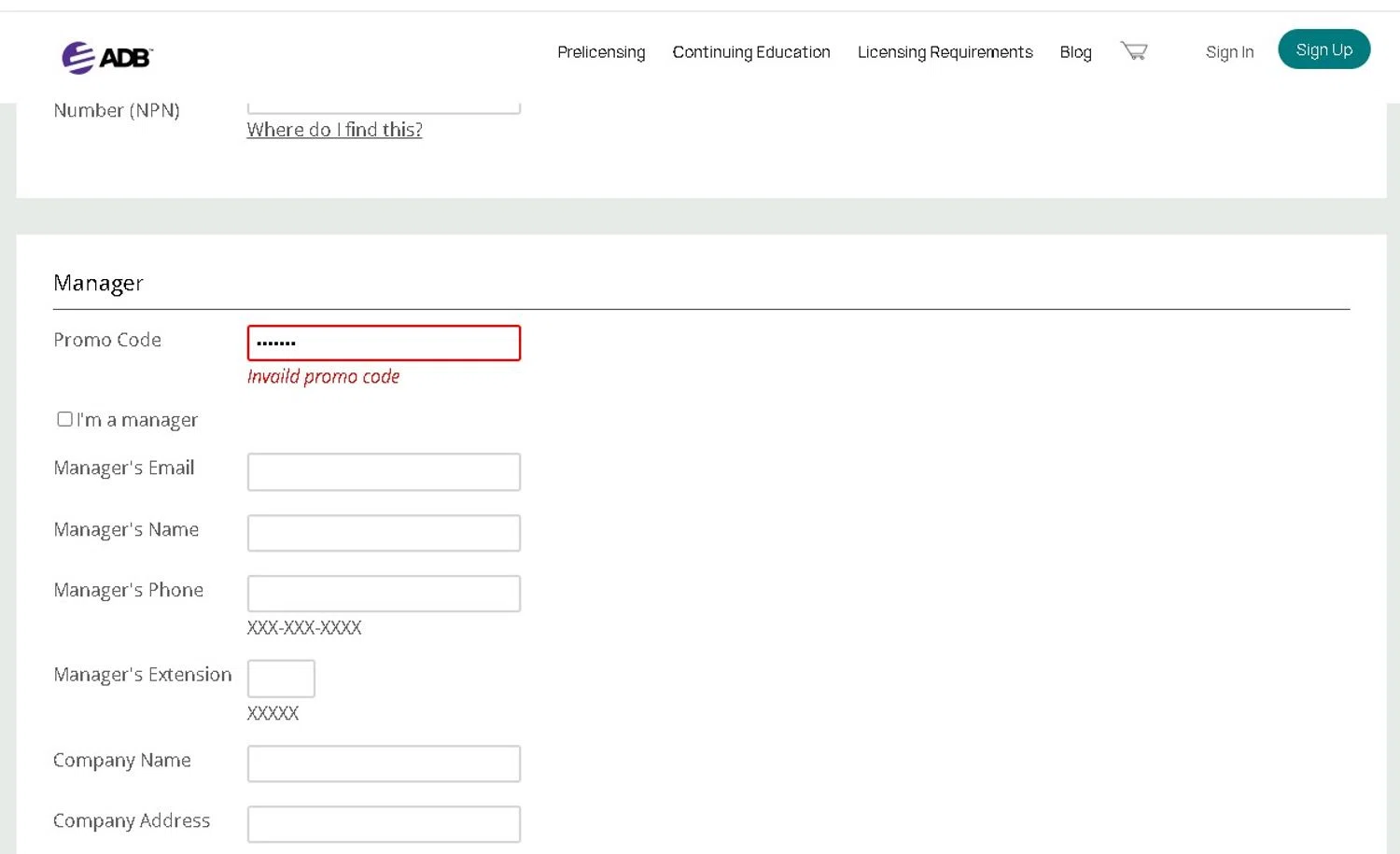The width and height of the screenshot is (1400, 854).
Task: Click the Manager section heading
Action: coord(98,283)
